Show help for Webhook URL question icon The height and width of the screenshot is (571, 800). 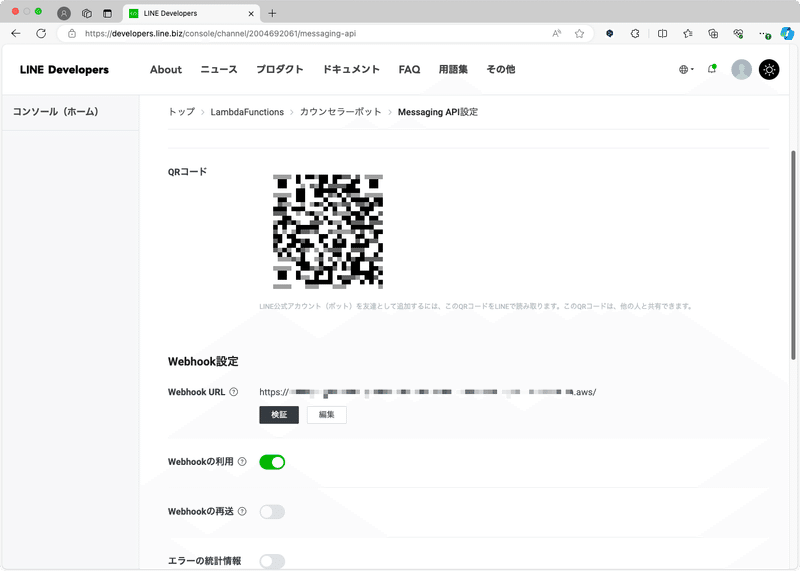(234, 392)
